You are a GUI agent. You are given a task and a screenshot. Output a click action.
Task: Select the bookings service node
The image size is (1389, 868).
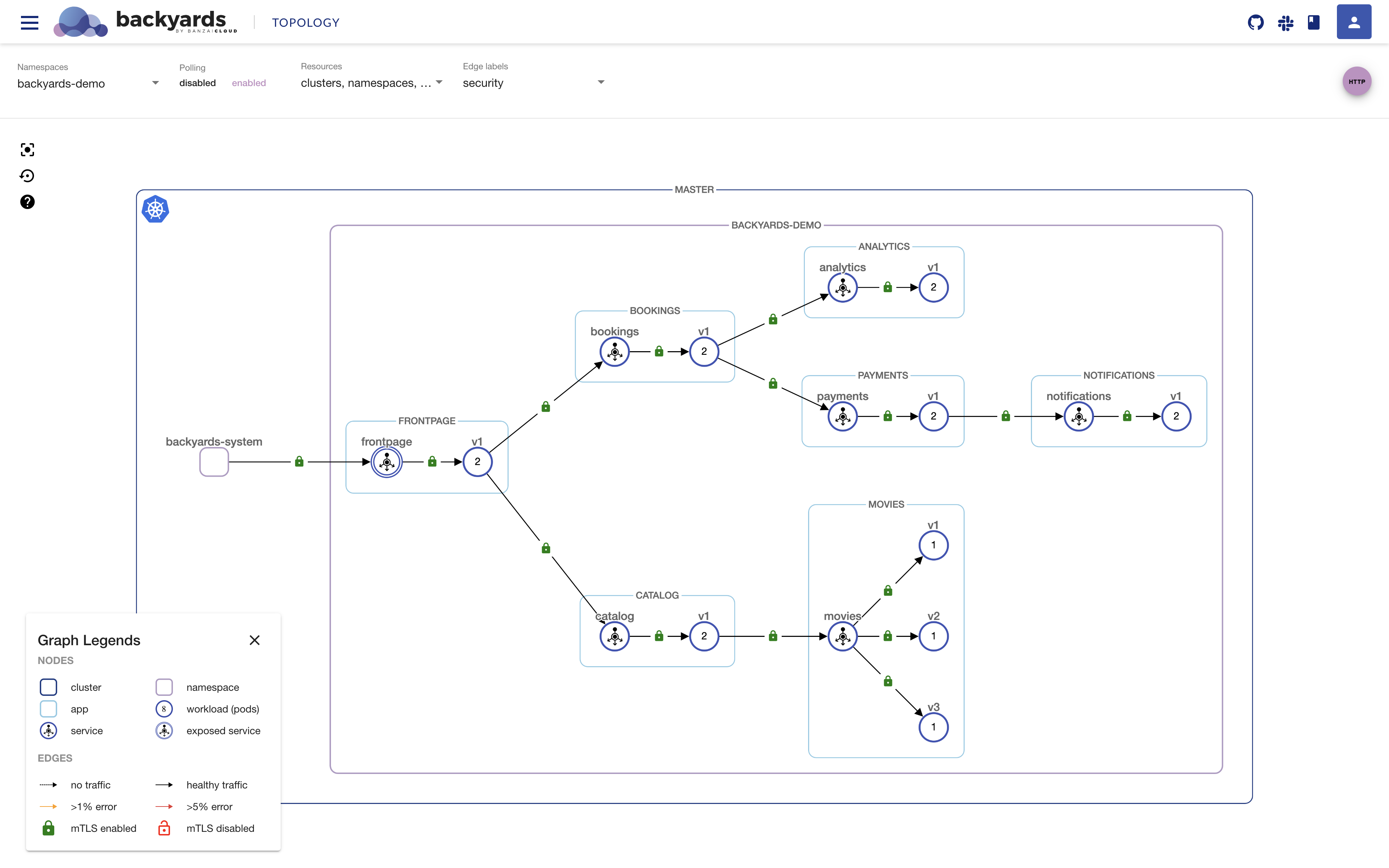point(614,351)
